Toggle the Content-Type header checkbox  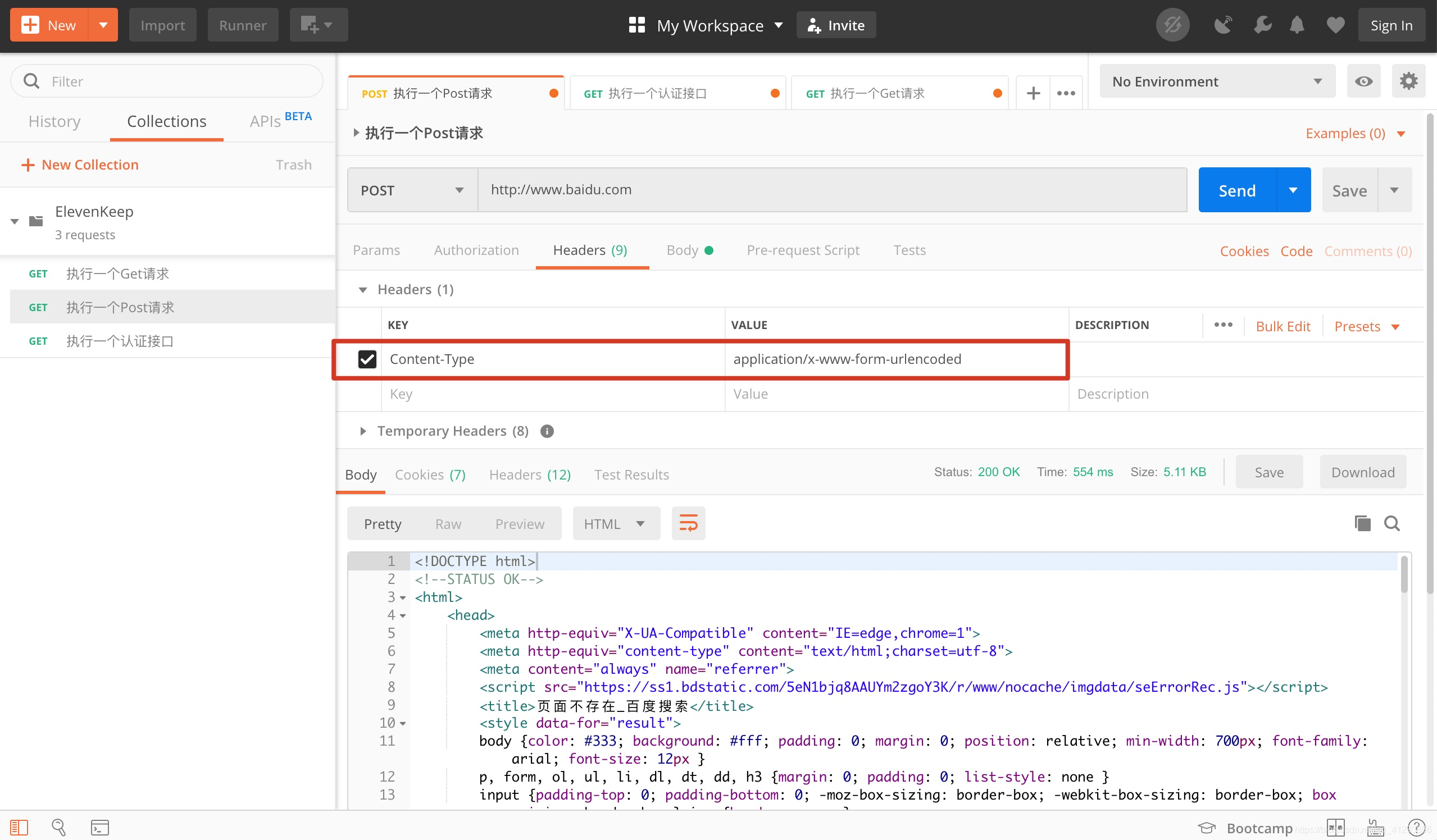[x=367, y=358]
